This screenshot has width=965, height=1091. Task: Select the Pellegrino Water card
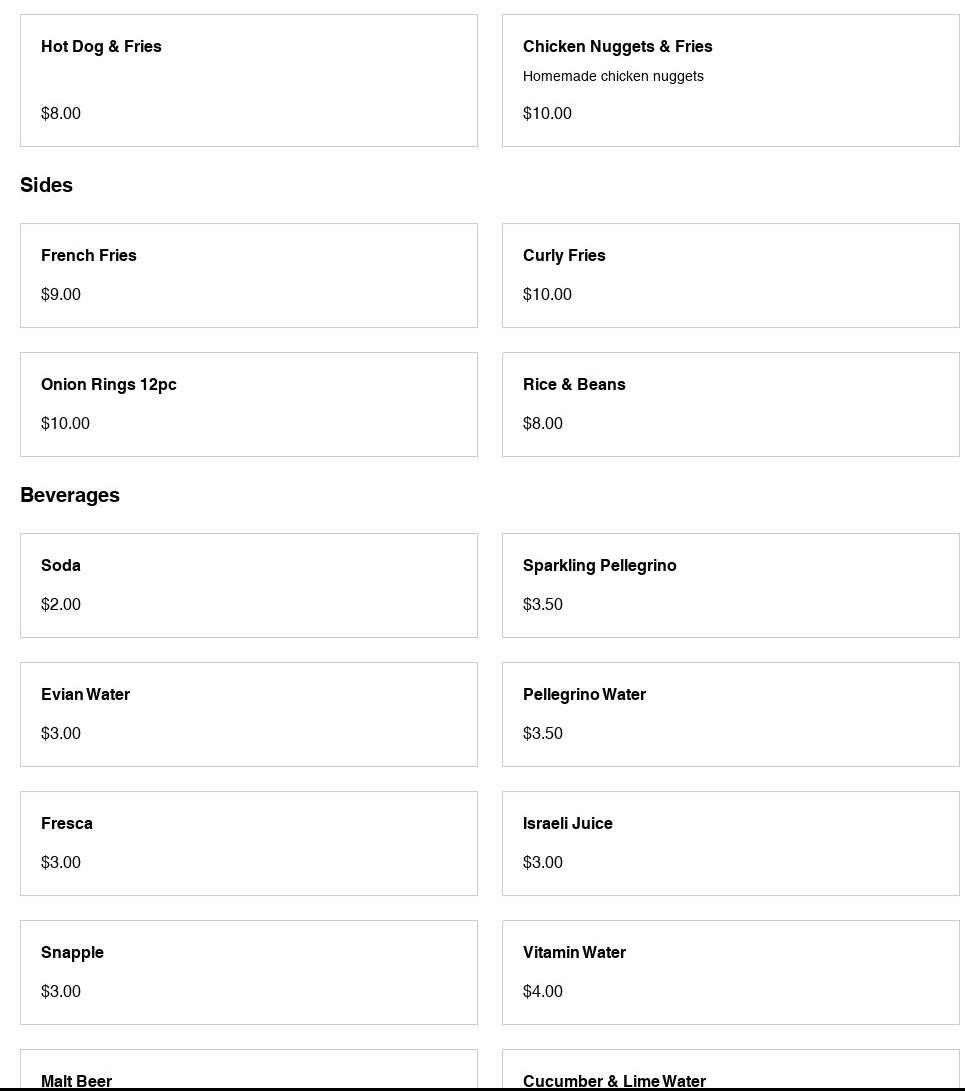[730, 714]
